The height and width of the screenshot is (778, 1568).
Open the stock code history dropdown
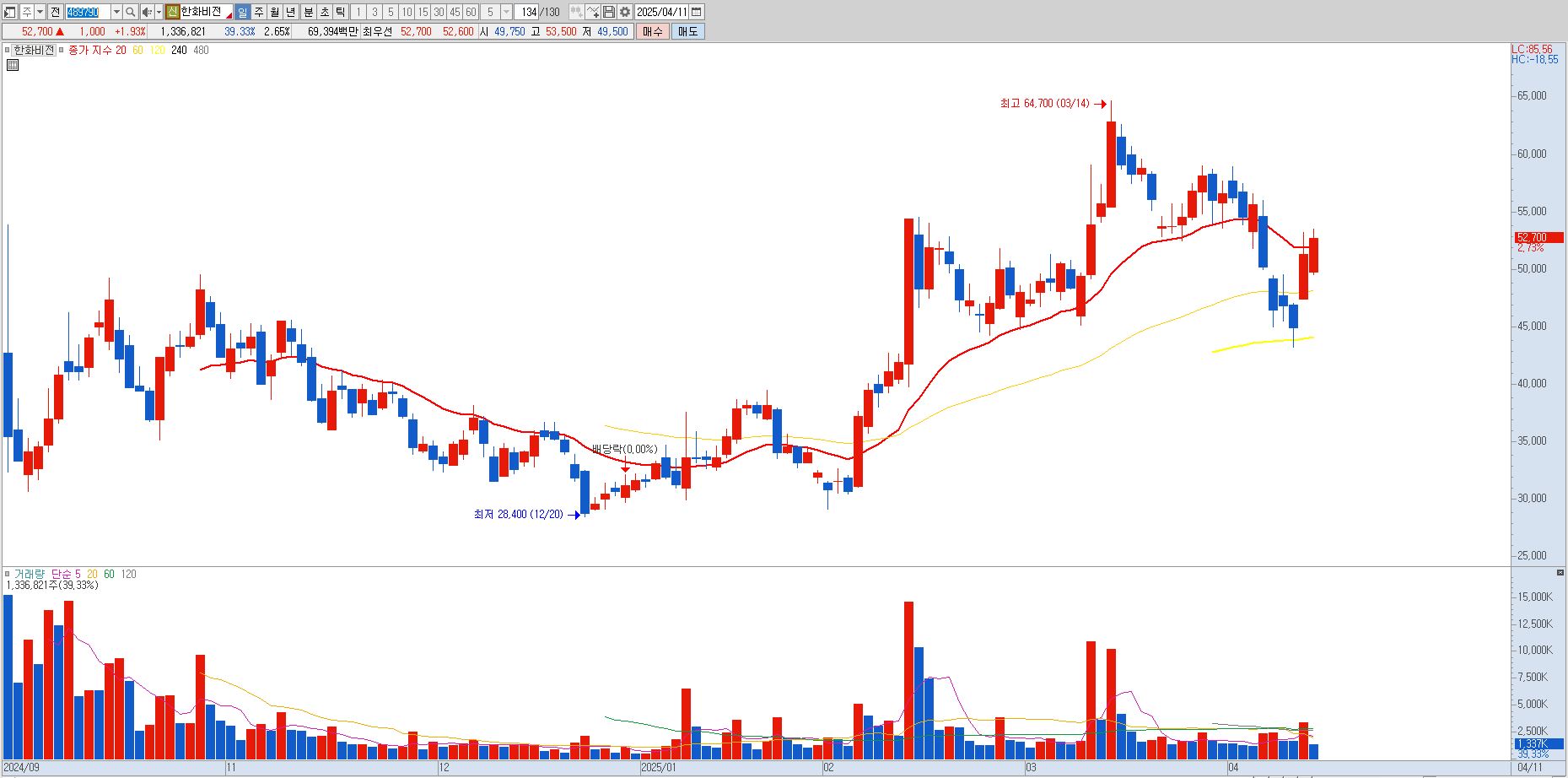pyautogui.click(x=116, y=12)
